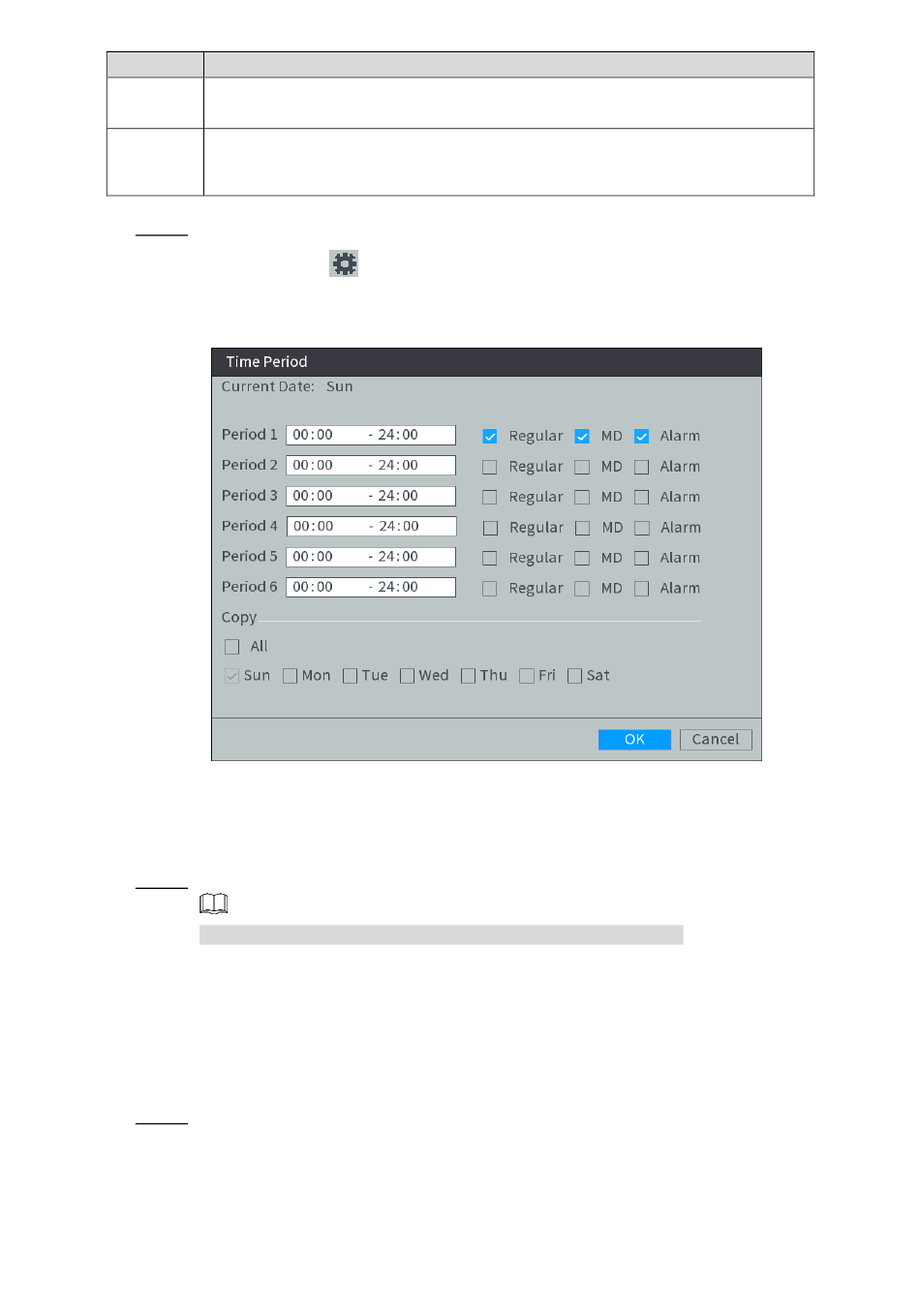Click the Period 4 time range field
This screenshot has width=920, height=1316.
(372, 527)
